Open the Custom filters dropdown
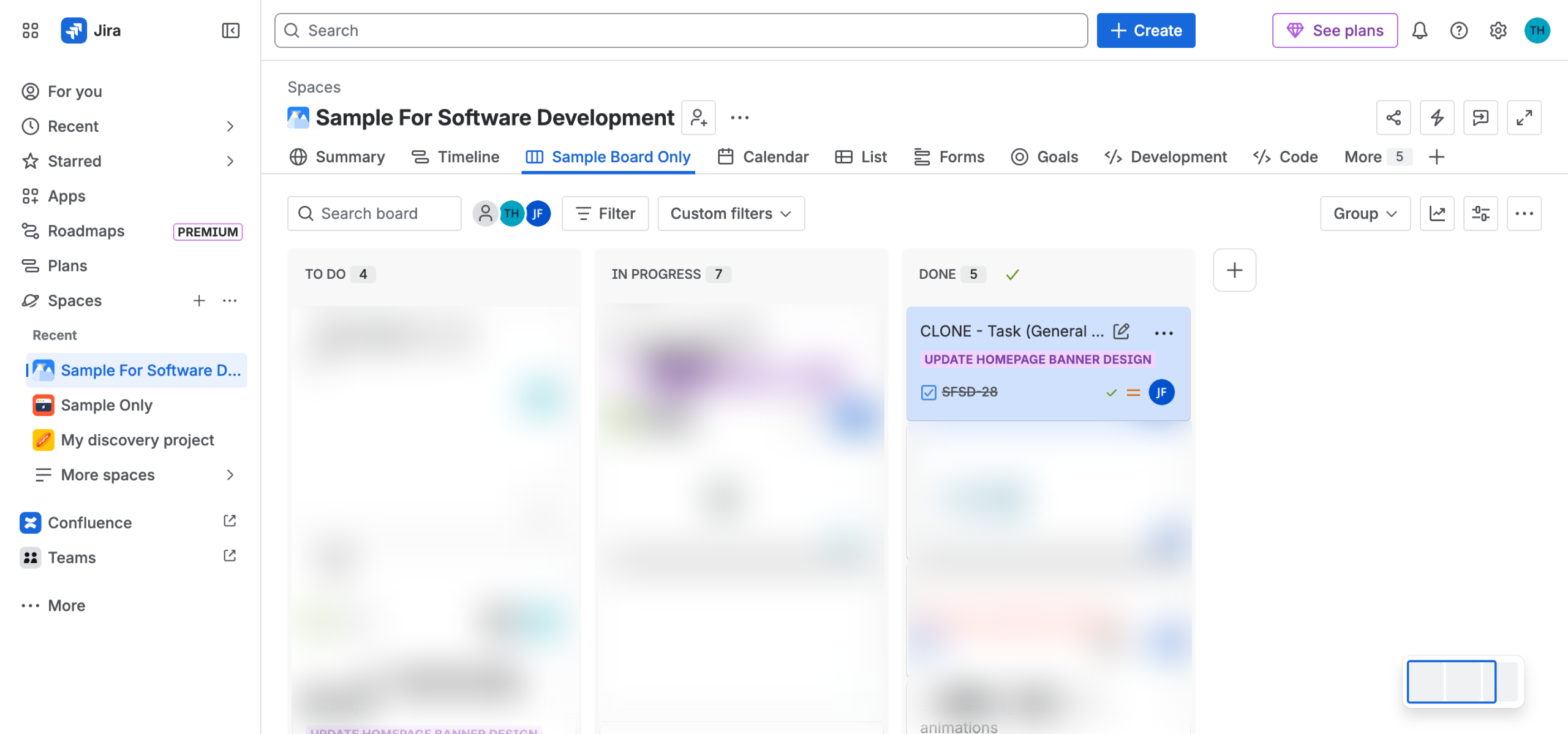This screenshot has width=1568, height=734. coord(731,213)
